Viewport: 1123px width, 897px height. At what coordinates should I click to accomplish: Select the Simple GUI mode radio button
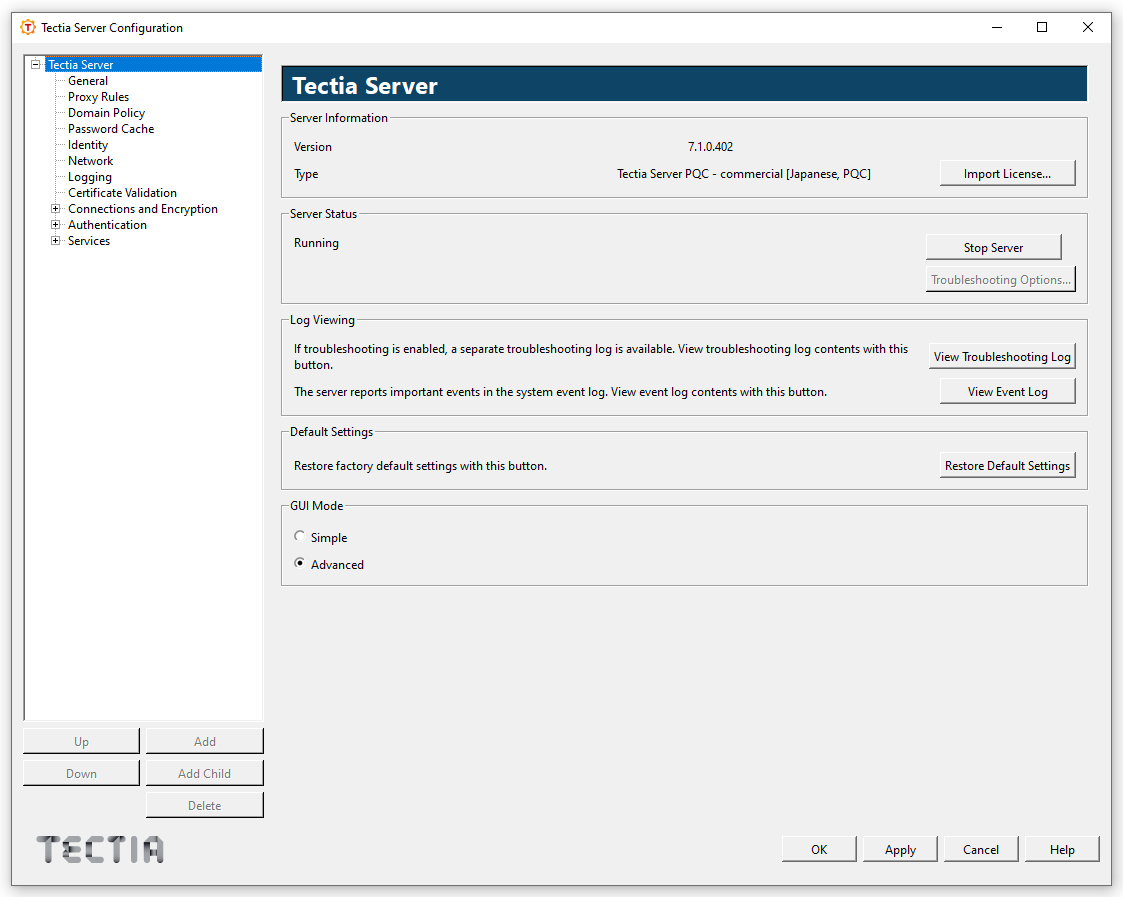point(299,537)
